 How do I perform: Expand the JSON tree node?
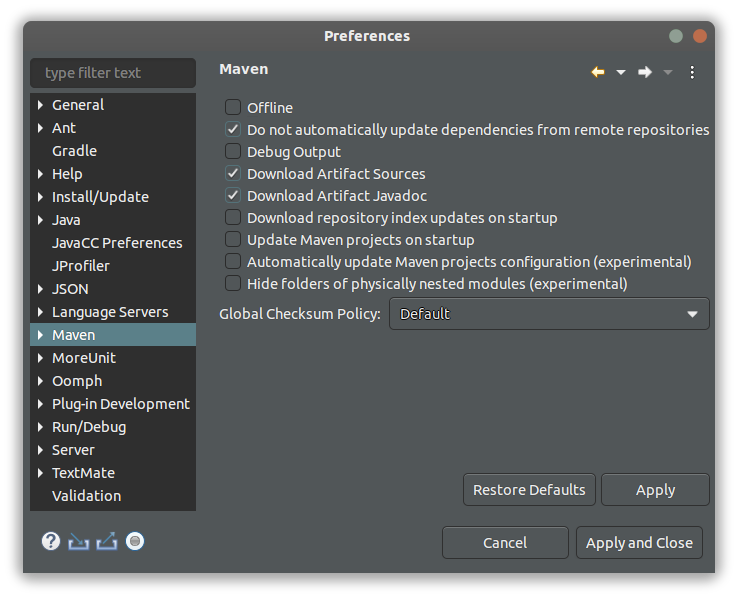40,289
